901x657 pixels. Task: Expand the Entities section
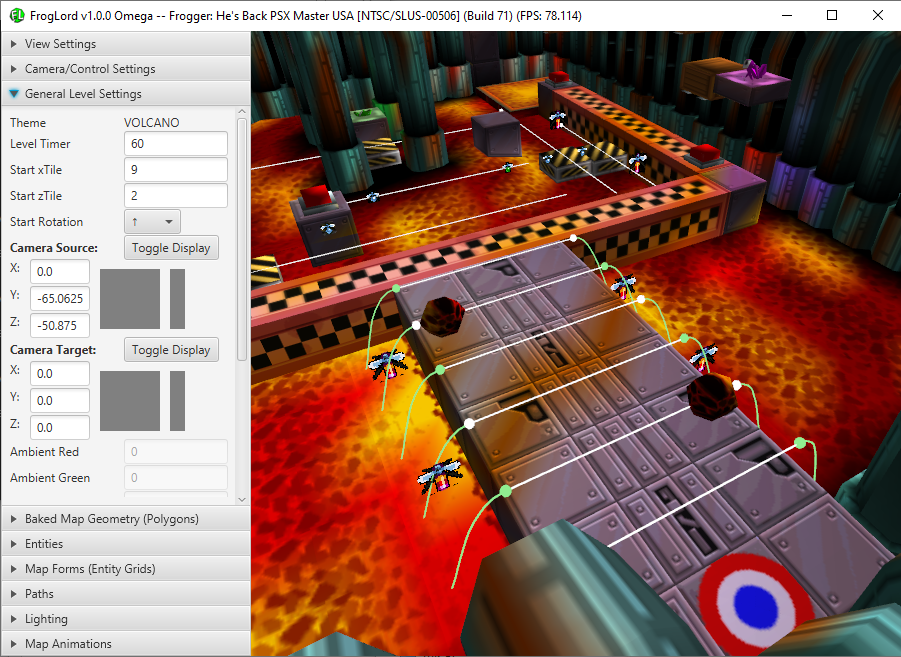click(126, 544)
